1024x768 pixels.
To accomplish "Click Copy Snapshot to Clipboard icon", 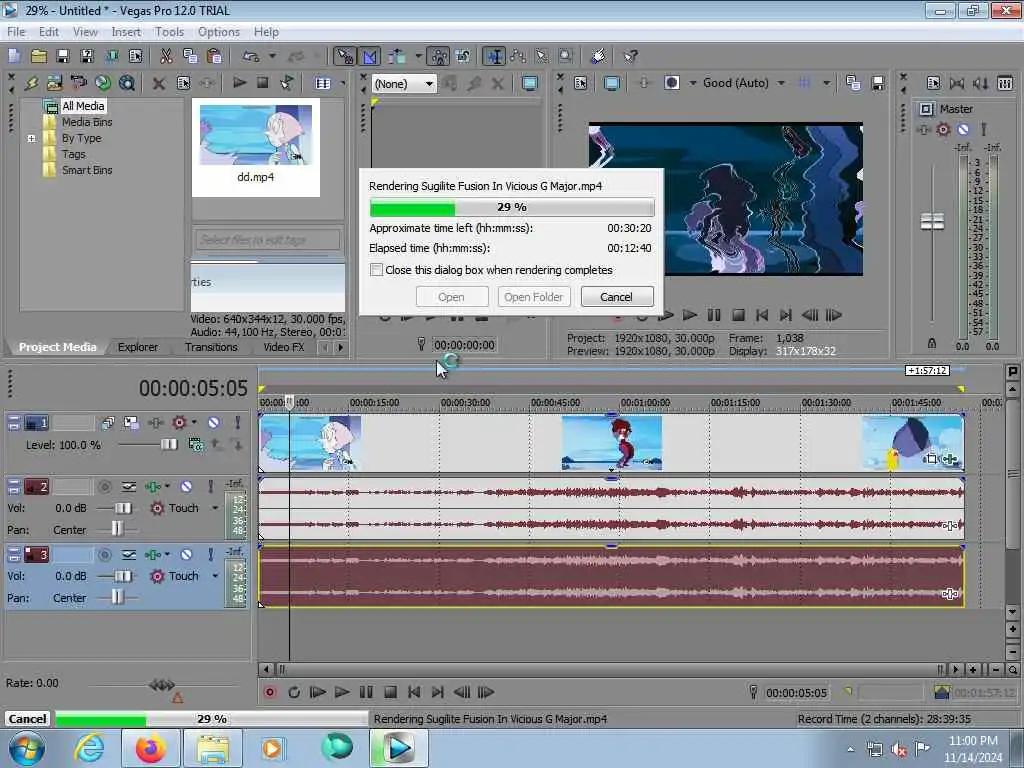I will (853, 83).
